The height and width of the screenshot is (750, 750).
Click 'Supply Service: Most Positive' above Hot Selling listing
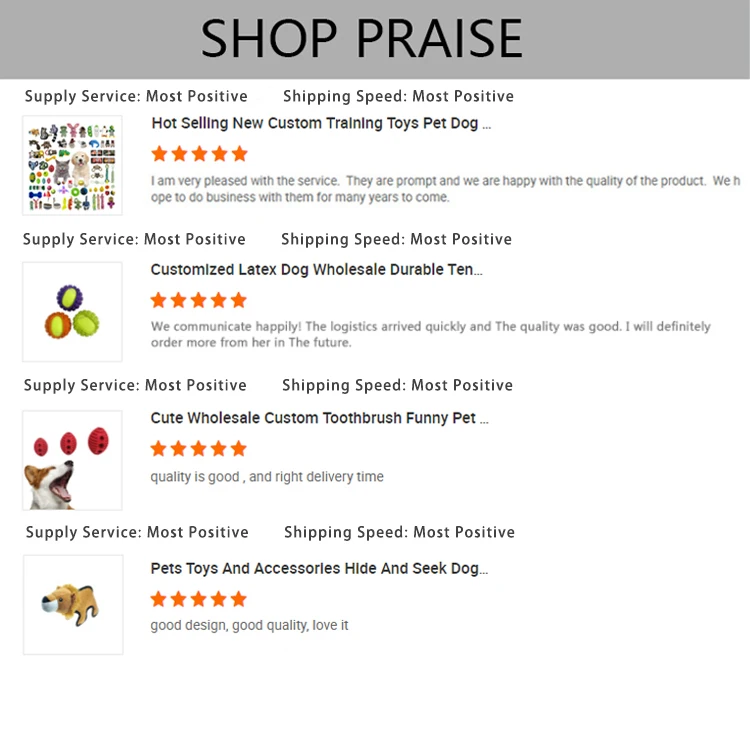click(x=136, y=97)
